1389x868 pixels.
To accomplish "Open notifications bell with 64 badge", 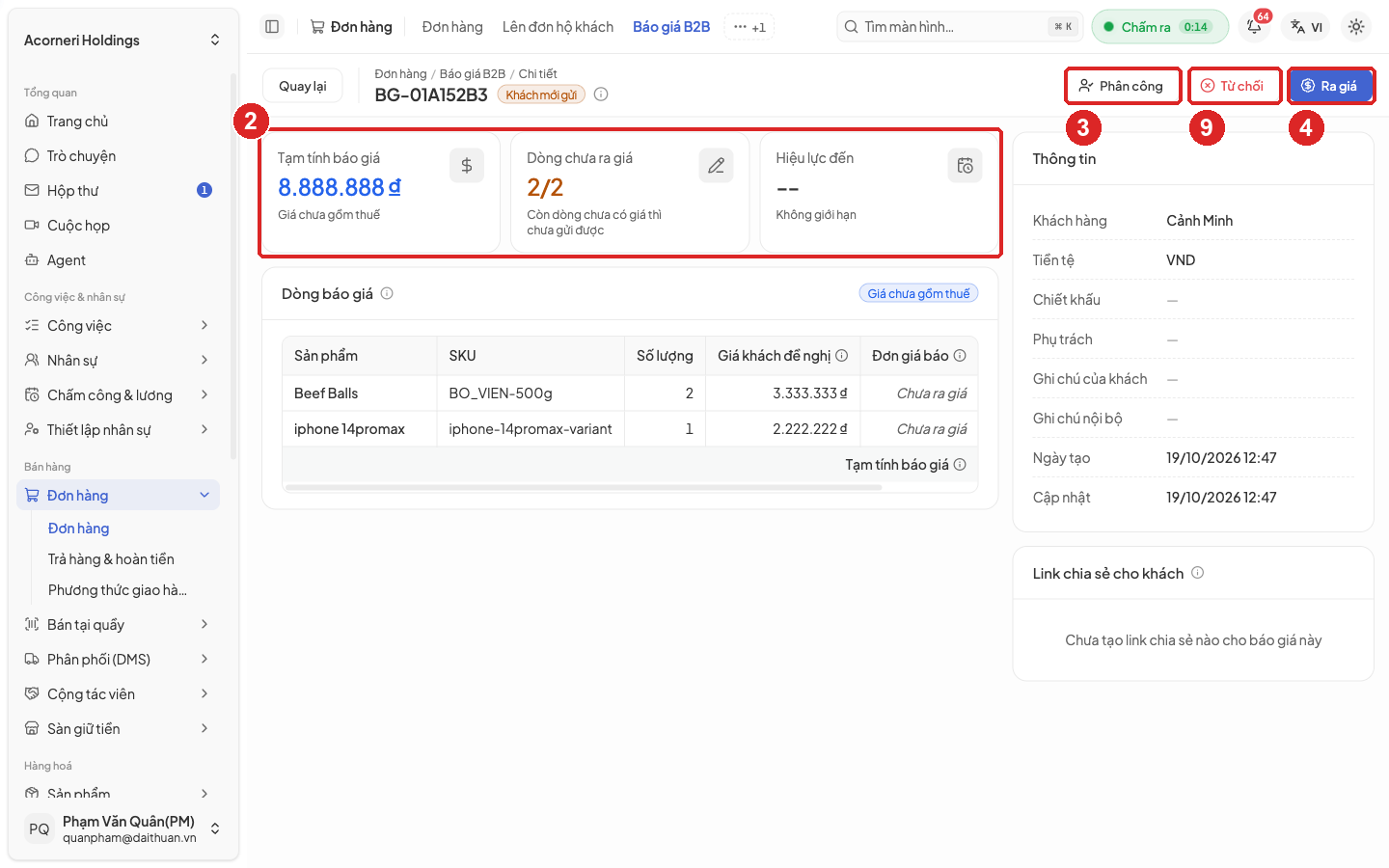I will click(1254, 27).
